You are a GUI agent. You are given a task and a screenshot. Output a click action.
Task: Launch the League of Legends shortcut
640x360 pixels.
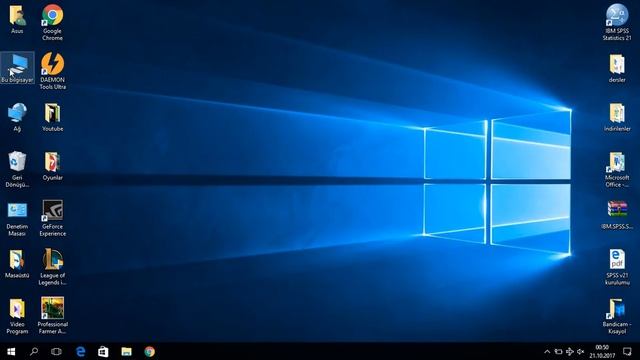[52, 267]
